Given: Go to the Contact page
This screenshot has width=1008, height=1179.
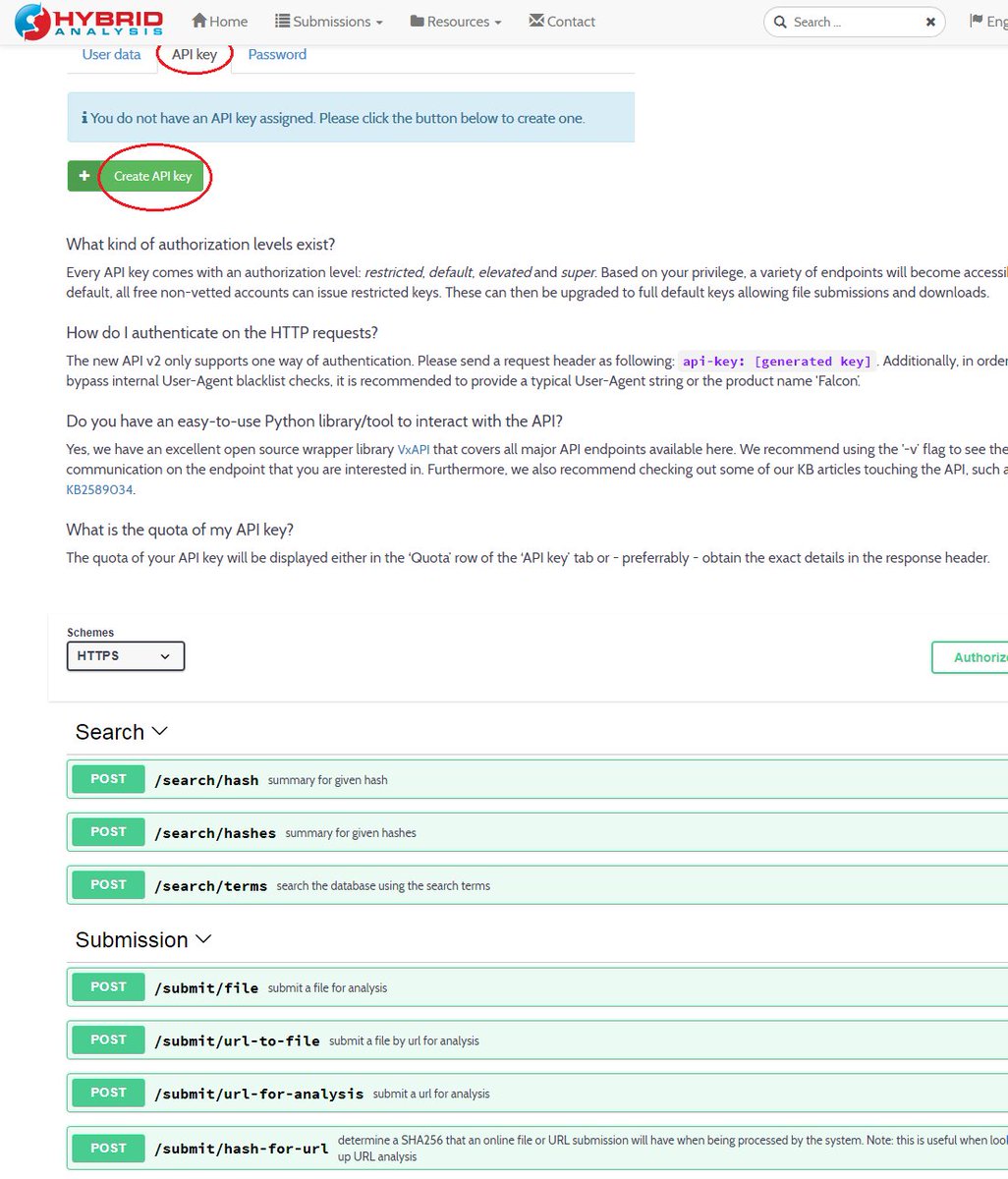Looking at the screenshot, I should click(562, 22).
